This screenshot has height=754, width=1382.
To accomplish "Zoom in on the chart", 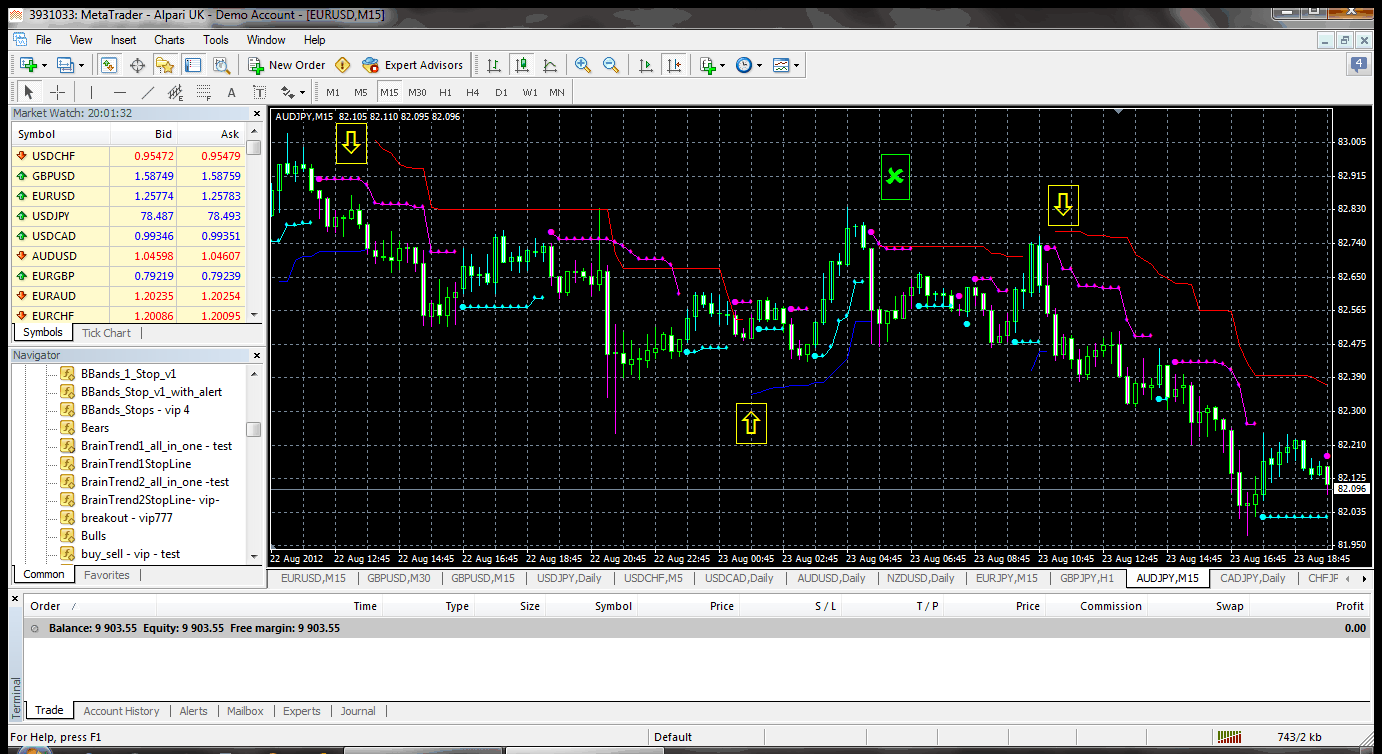I will click(583, 65).
